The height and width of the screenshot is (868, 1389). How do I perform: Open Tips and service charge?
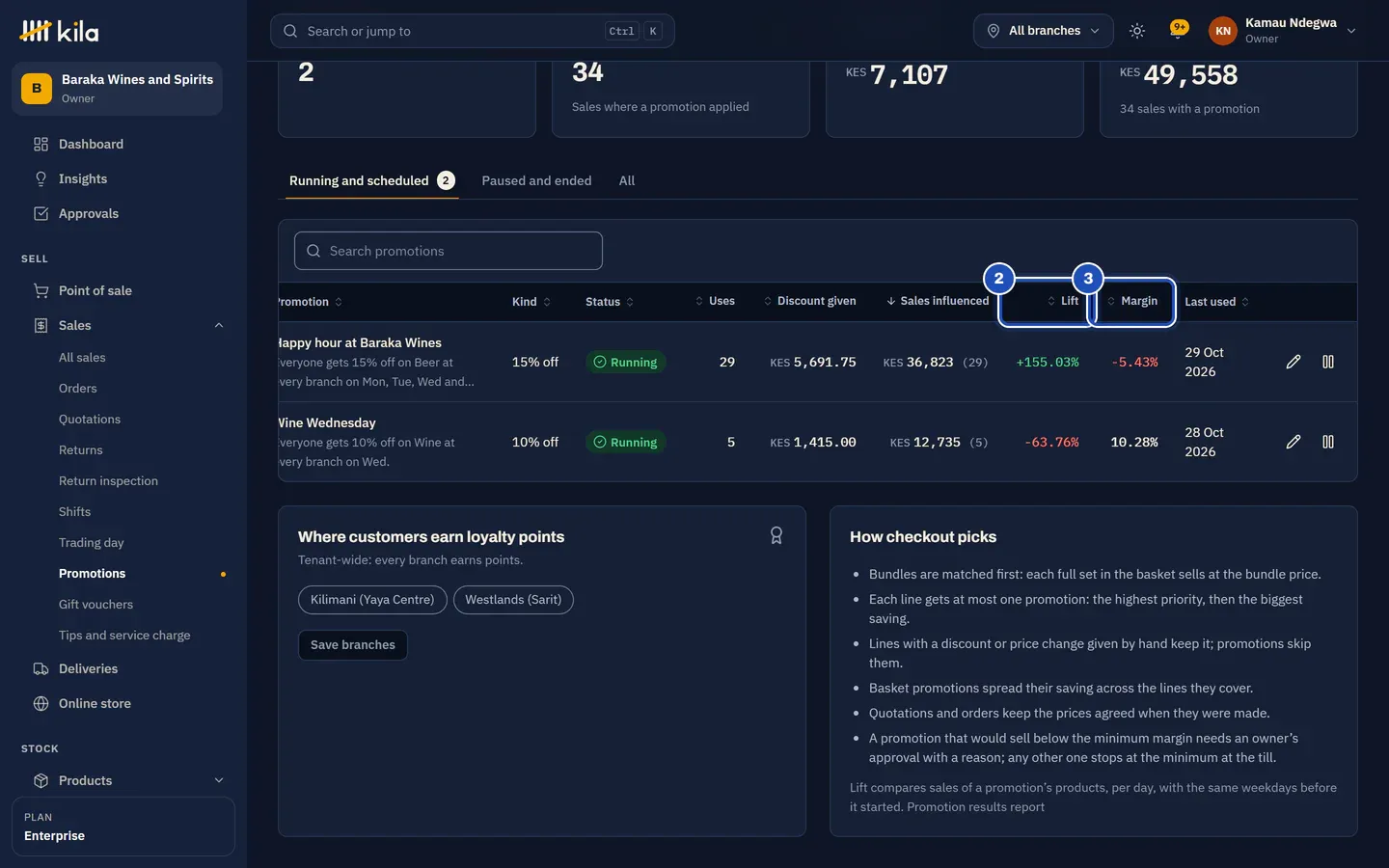pyautogui.click(x=124, y=636)
